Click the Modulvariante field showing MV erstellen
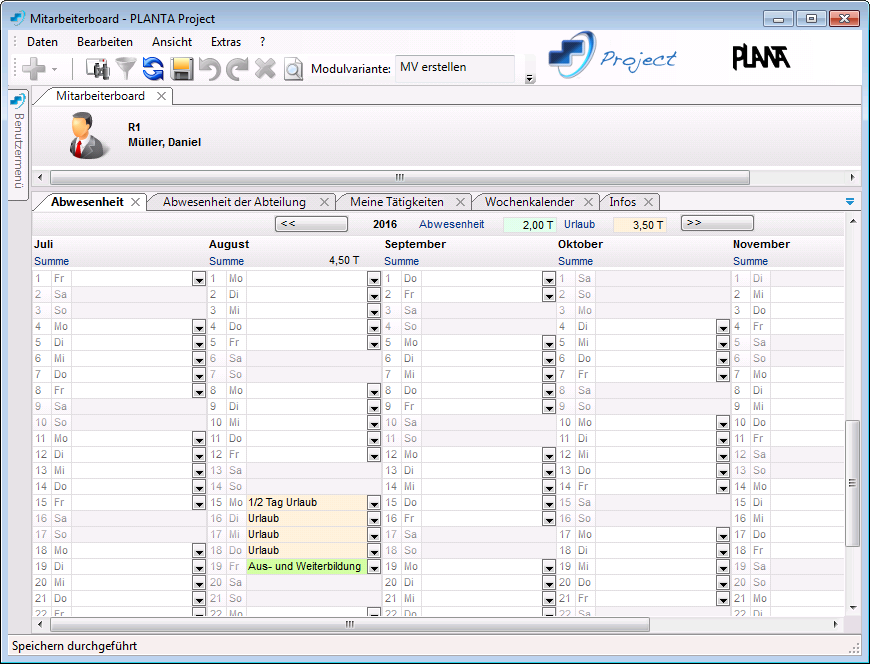 (x=455, y=68)
